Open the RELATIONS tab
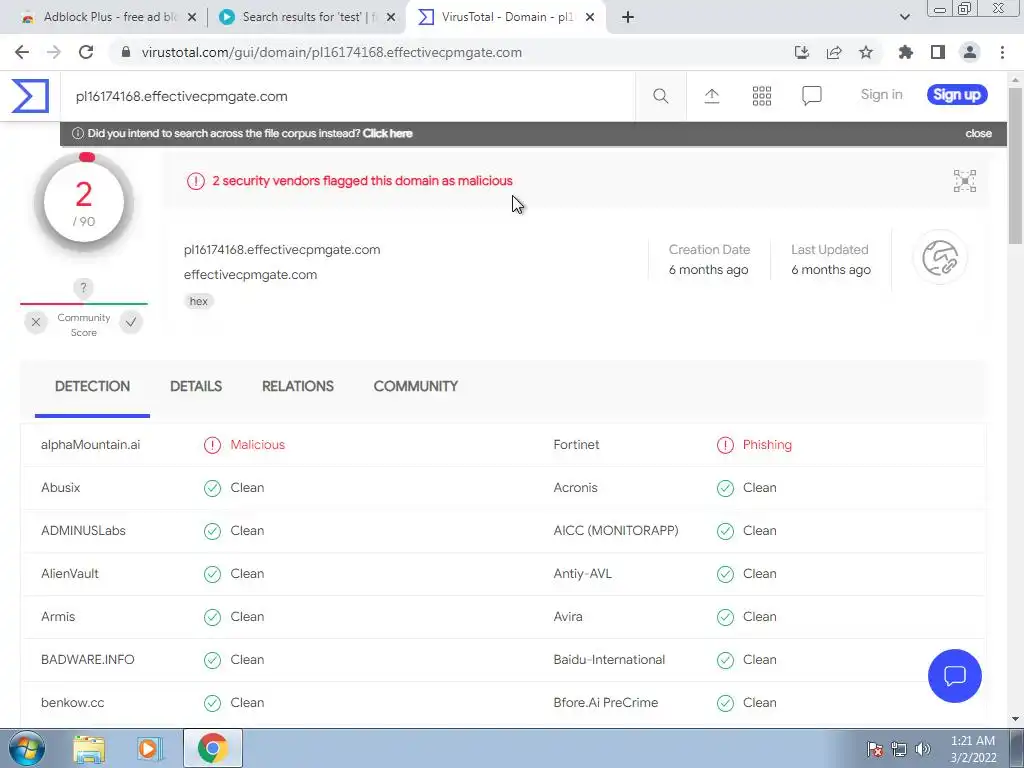 click(298, 387)
